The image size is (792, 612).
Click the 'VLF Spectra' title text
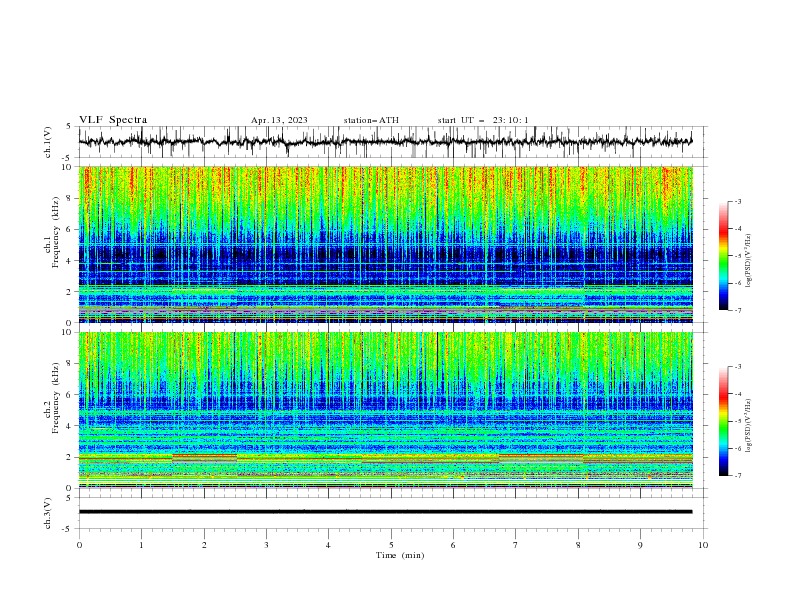pos(113,120)
